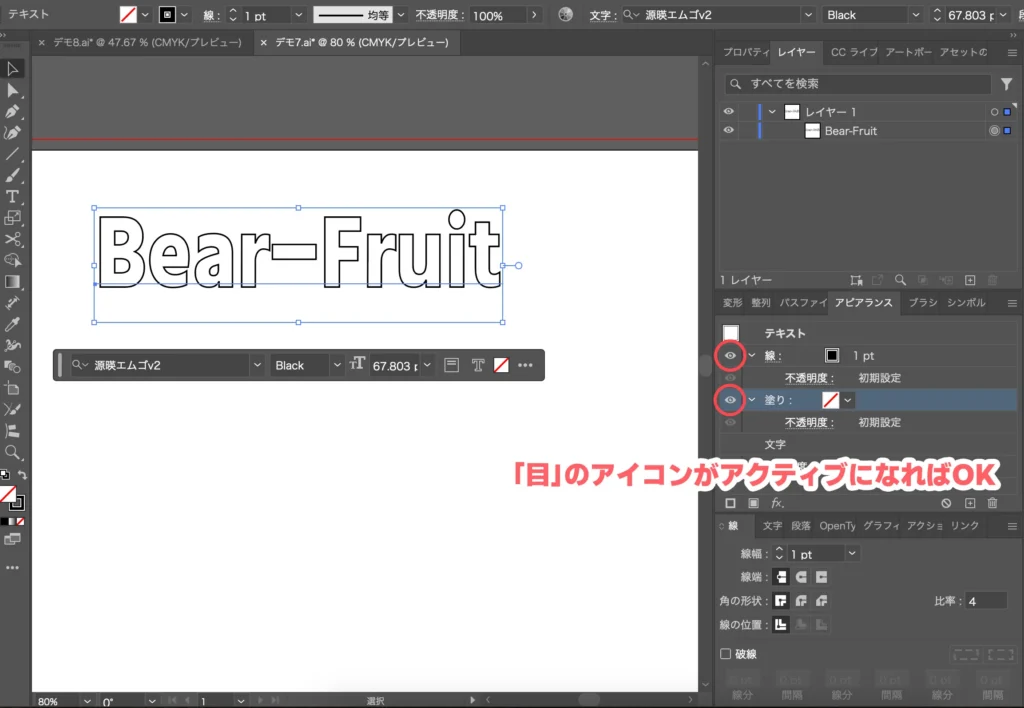This screenshot has width=1024, height=708.
Task: Select the Direct Selection tool
Action: (13, 90)
